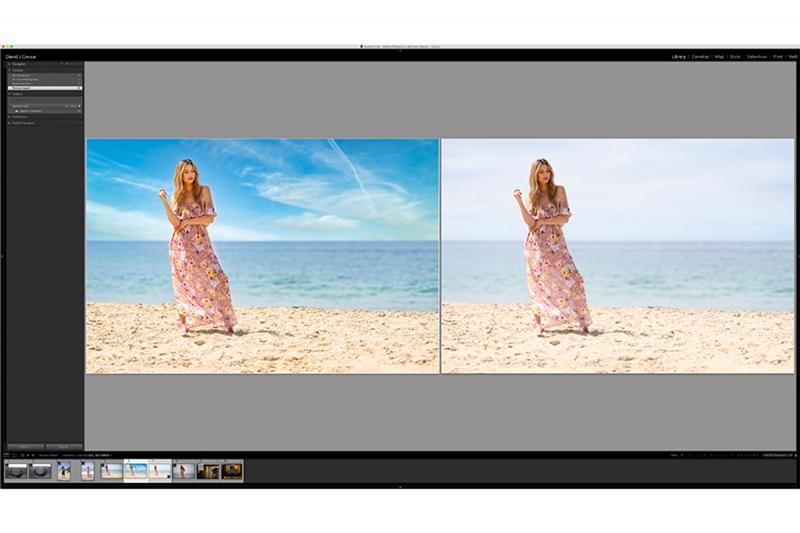Select the left compare image with blue sky
The image size is (800, 533).
point(262,256)
